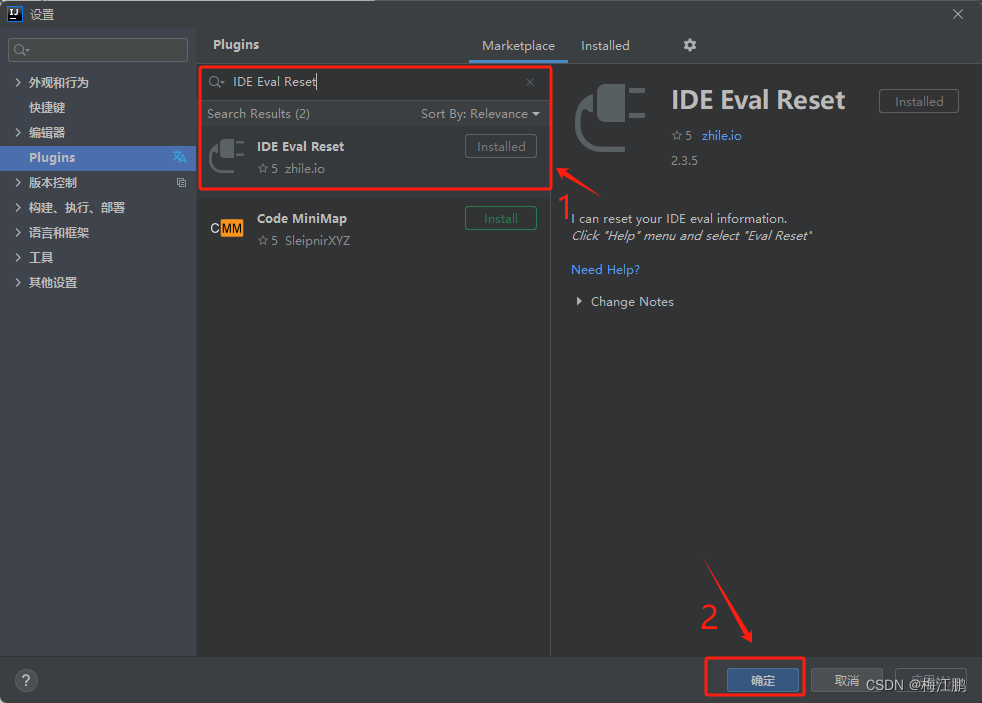Clear the plugin search with the X icon
Screen dimensions: 982x703
tap(530, 82)
